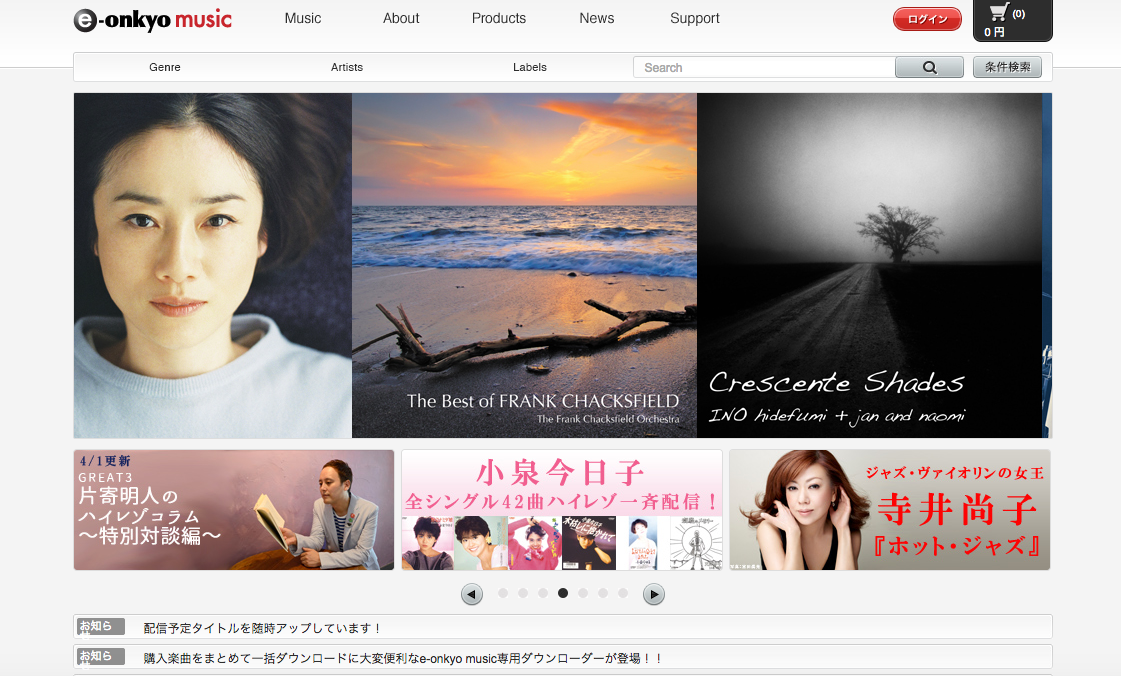Expand the Labels menu
The width and height of the screenshot is (1121, 676).
click(530, 67)
